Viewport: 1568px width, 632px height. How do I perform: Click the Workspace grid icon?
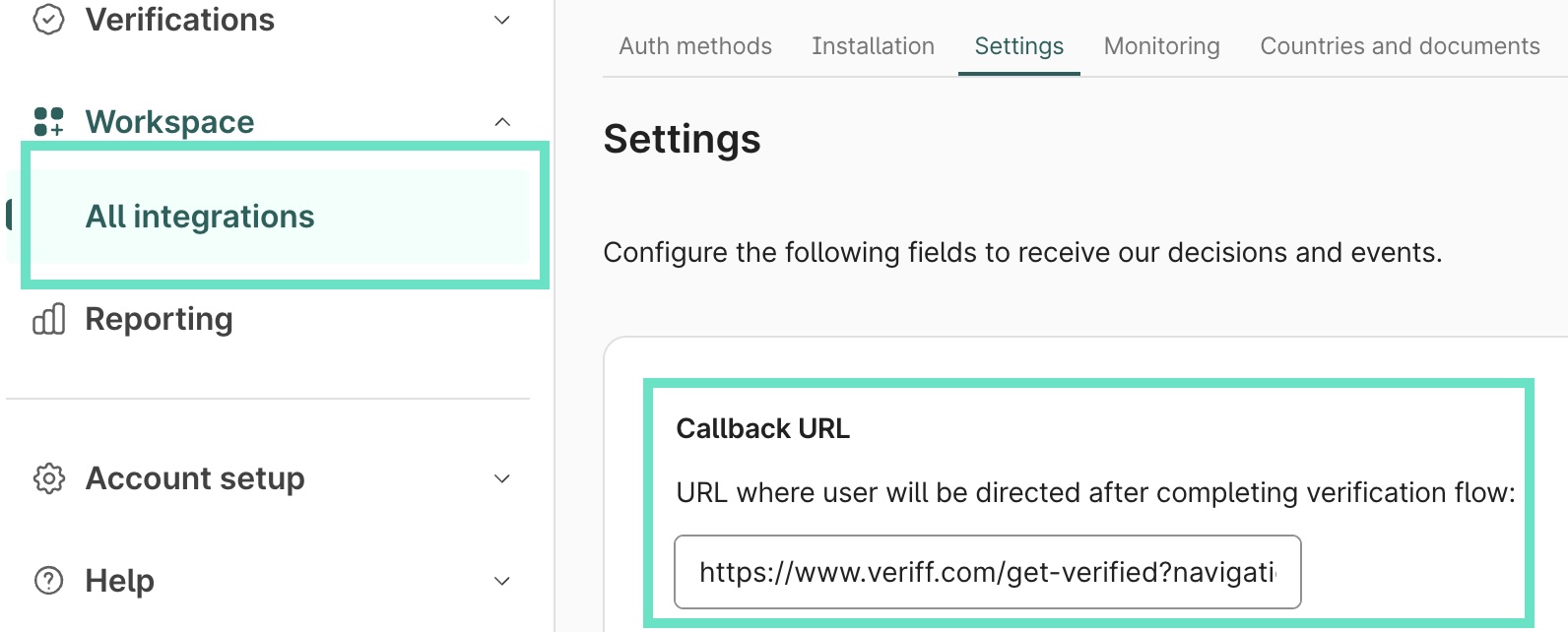48,122
